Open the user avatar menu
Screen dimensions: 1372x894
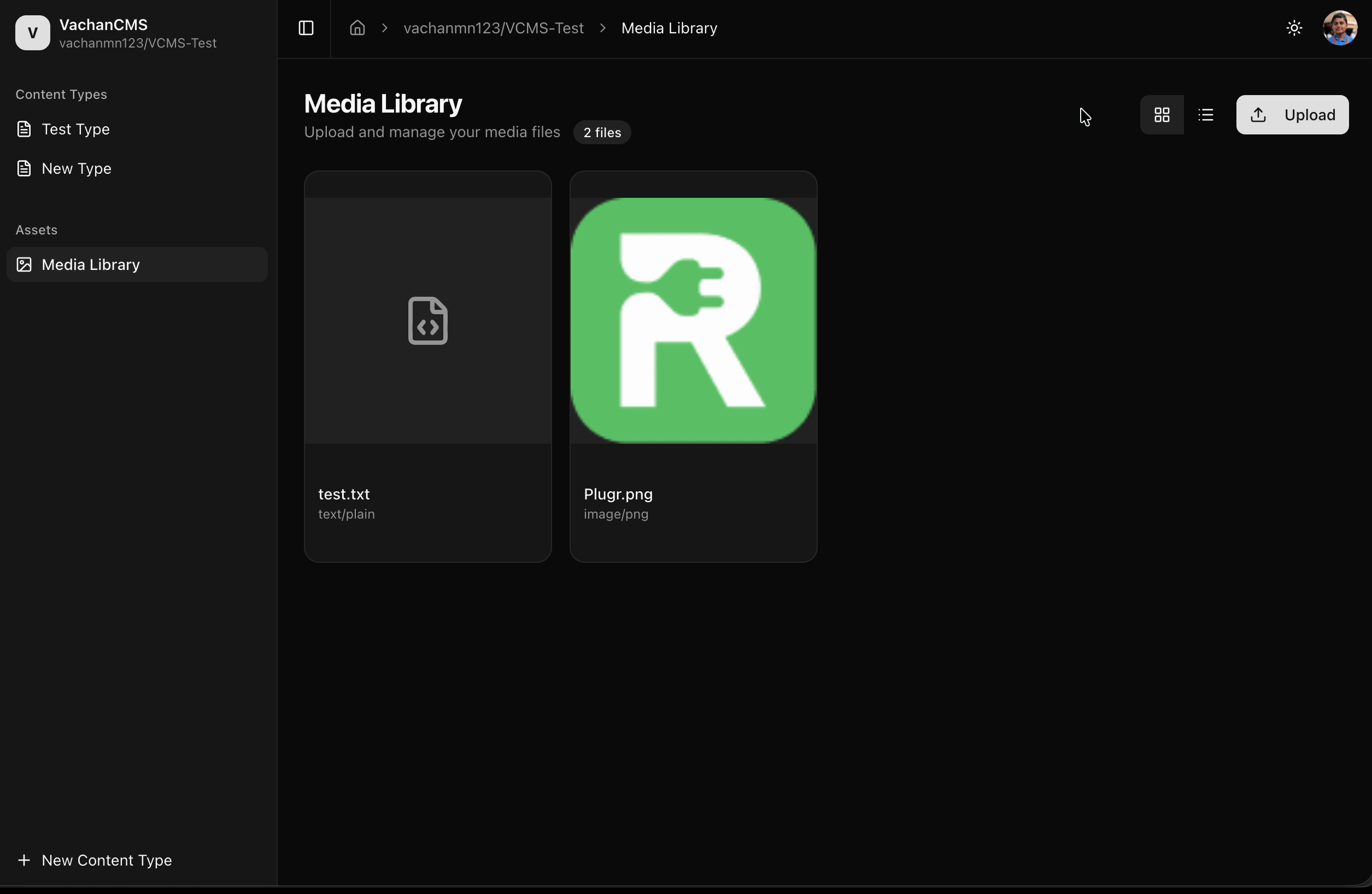pos(1339,28)
